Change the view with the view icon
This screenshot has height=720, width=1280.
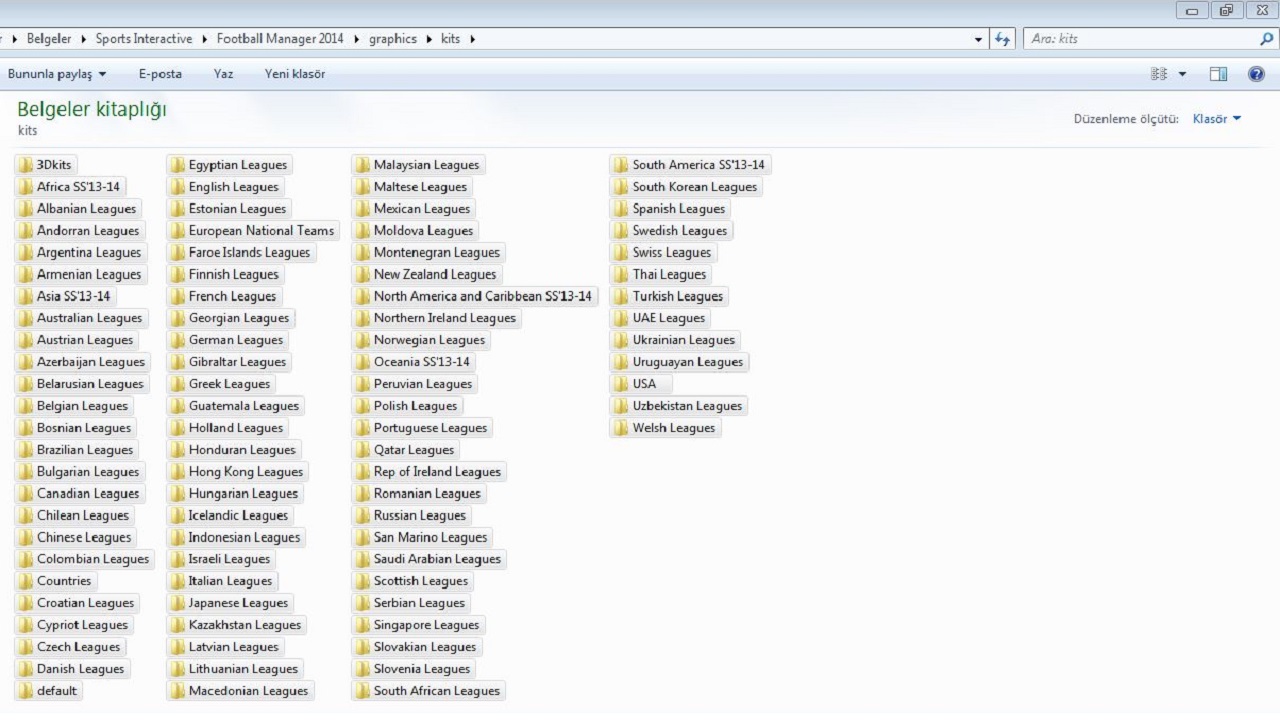1159,74
